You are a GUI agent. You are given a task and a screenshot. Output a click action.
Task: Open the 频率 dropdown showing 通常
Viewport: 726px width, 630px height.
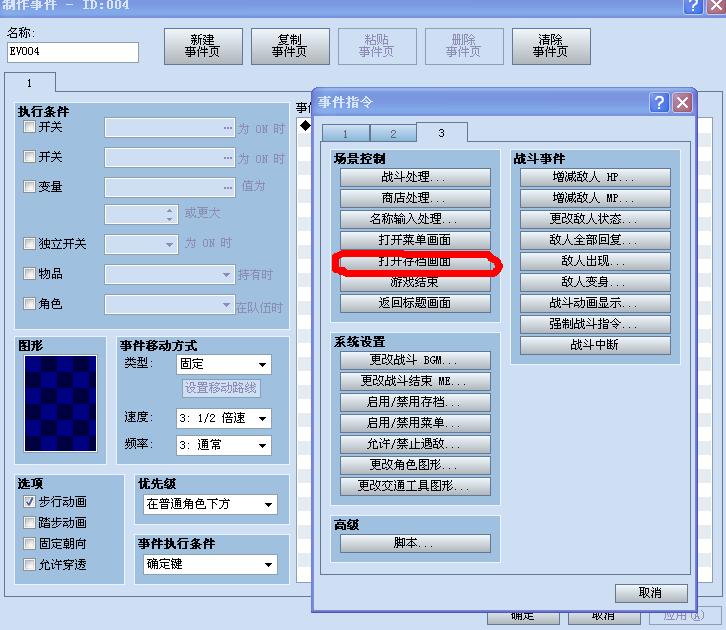224,445
